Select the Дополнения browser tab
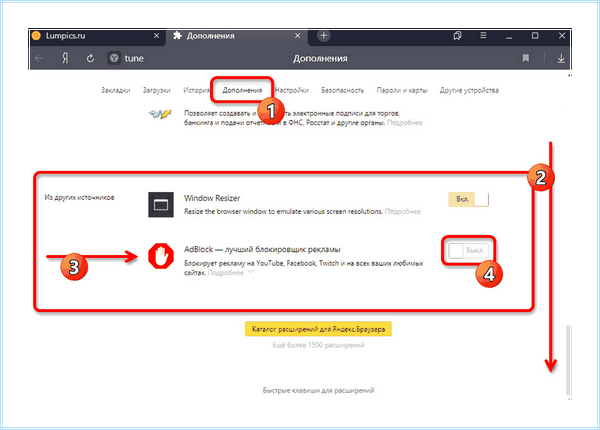The height and width of the screenshot is (430, 600). pos(236,36)
